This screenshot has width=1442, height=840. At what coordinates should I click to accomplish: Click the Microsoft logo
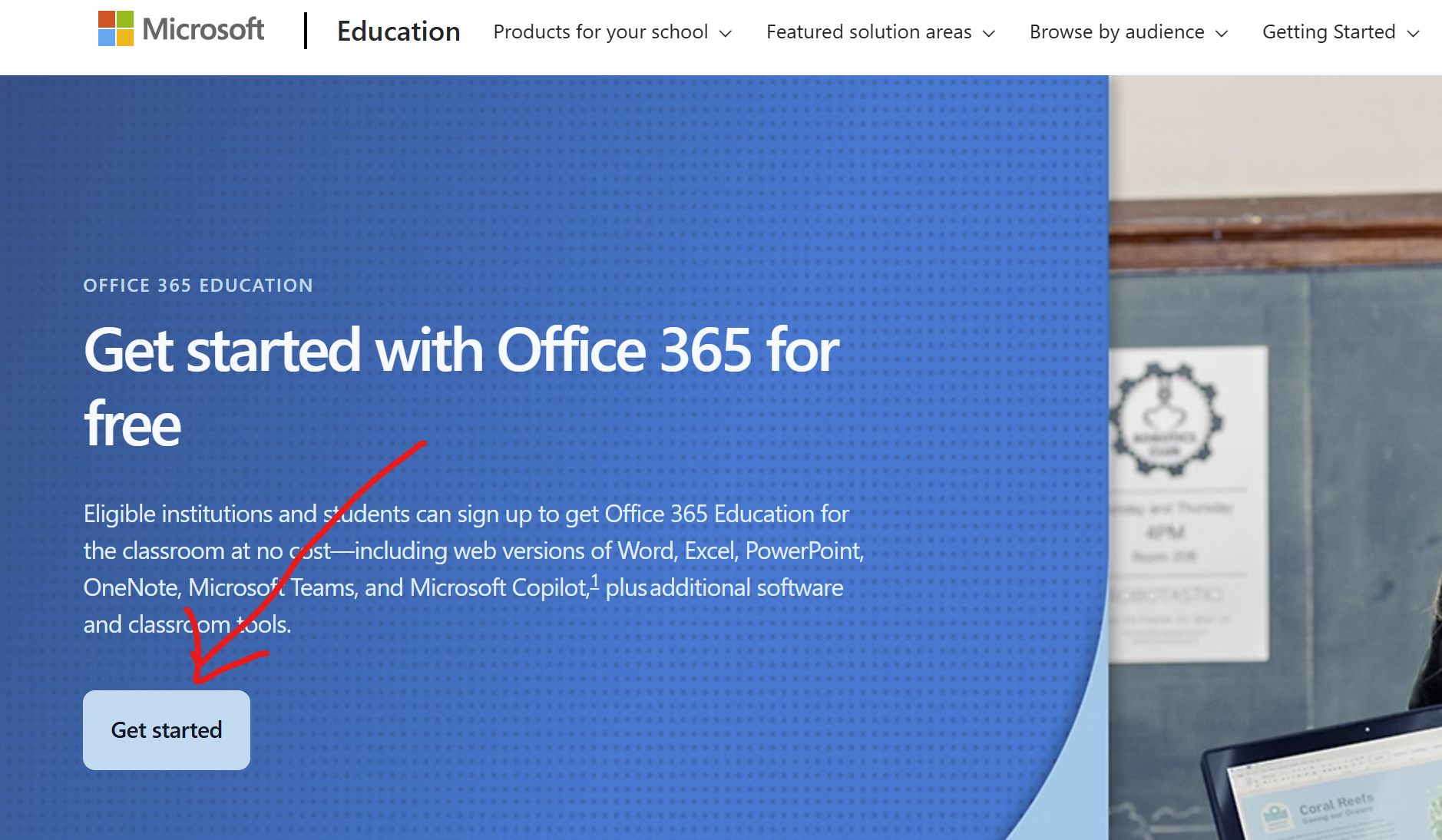click(x=181, y=29)
